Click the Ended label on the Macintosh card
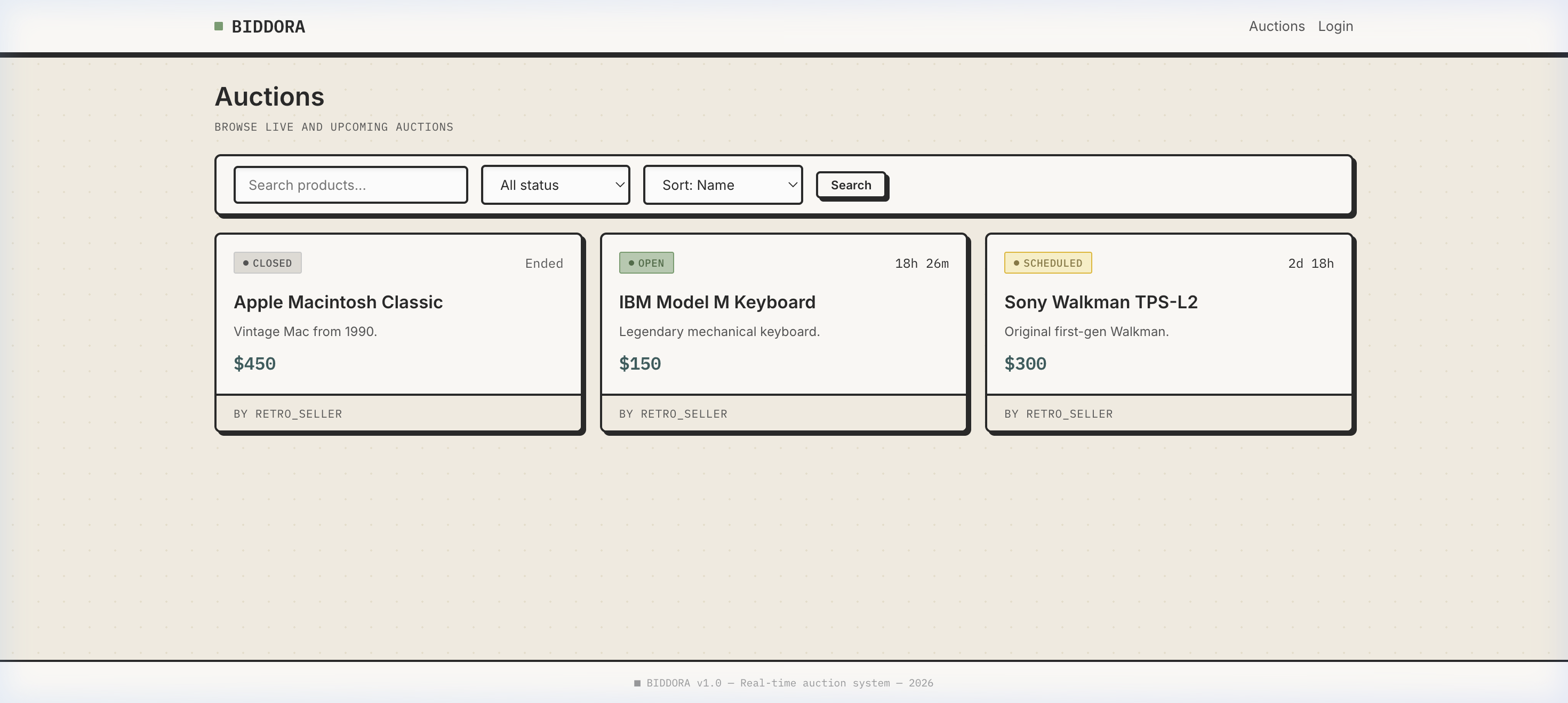This screenshot has width=1568, height=703. (543, 263)
